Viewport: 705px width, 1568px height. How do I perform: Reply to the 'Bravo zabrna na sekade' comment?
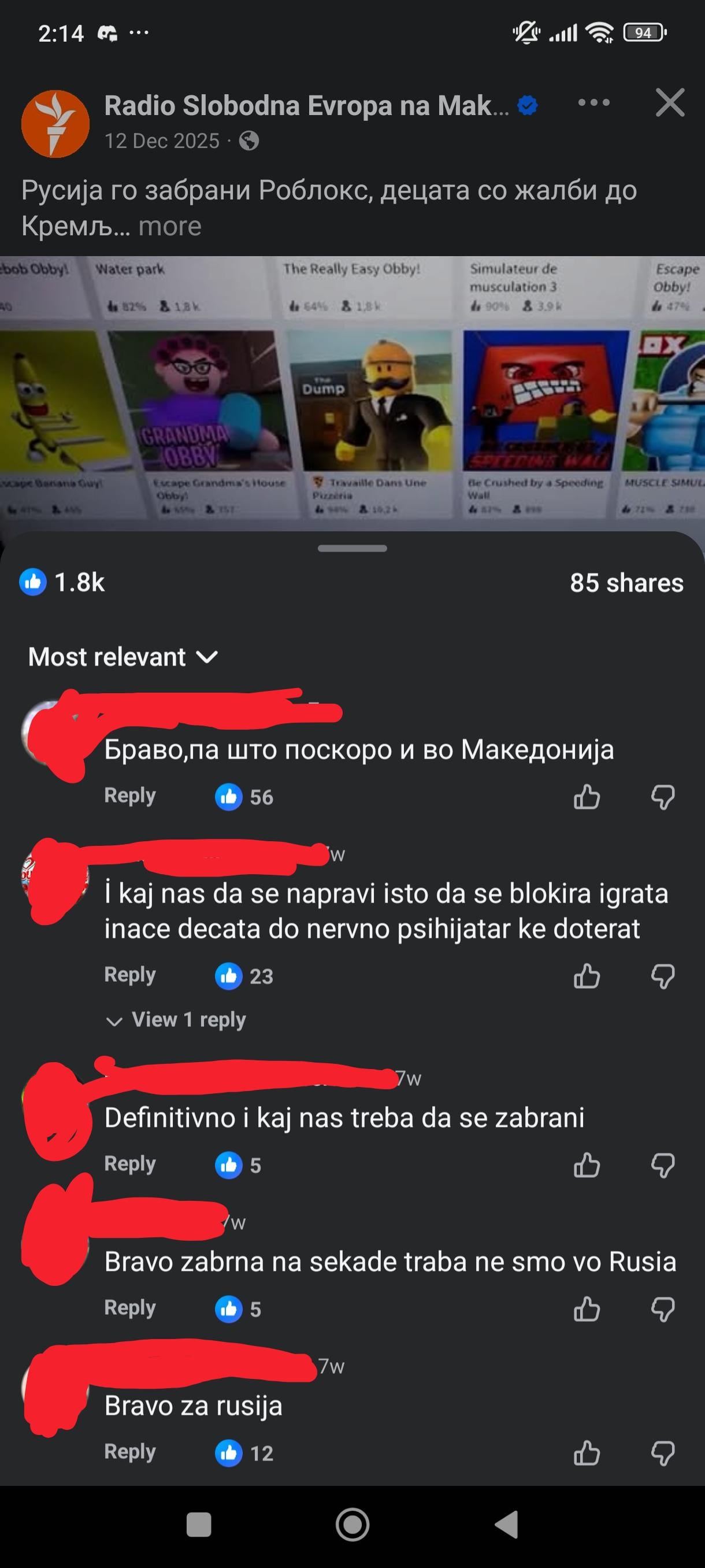[129, 1307]
